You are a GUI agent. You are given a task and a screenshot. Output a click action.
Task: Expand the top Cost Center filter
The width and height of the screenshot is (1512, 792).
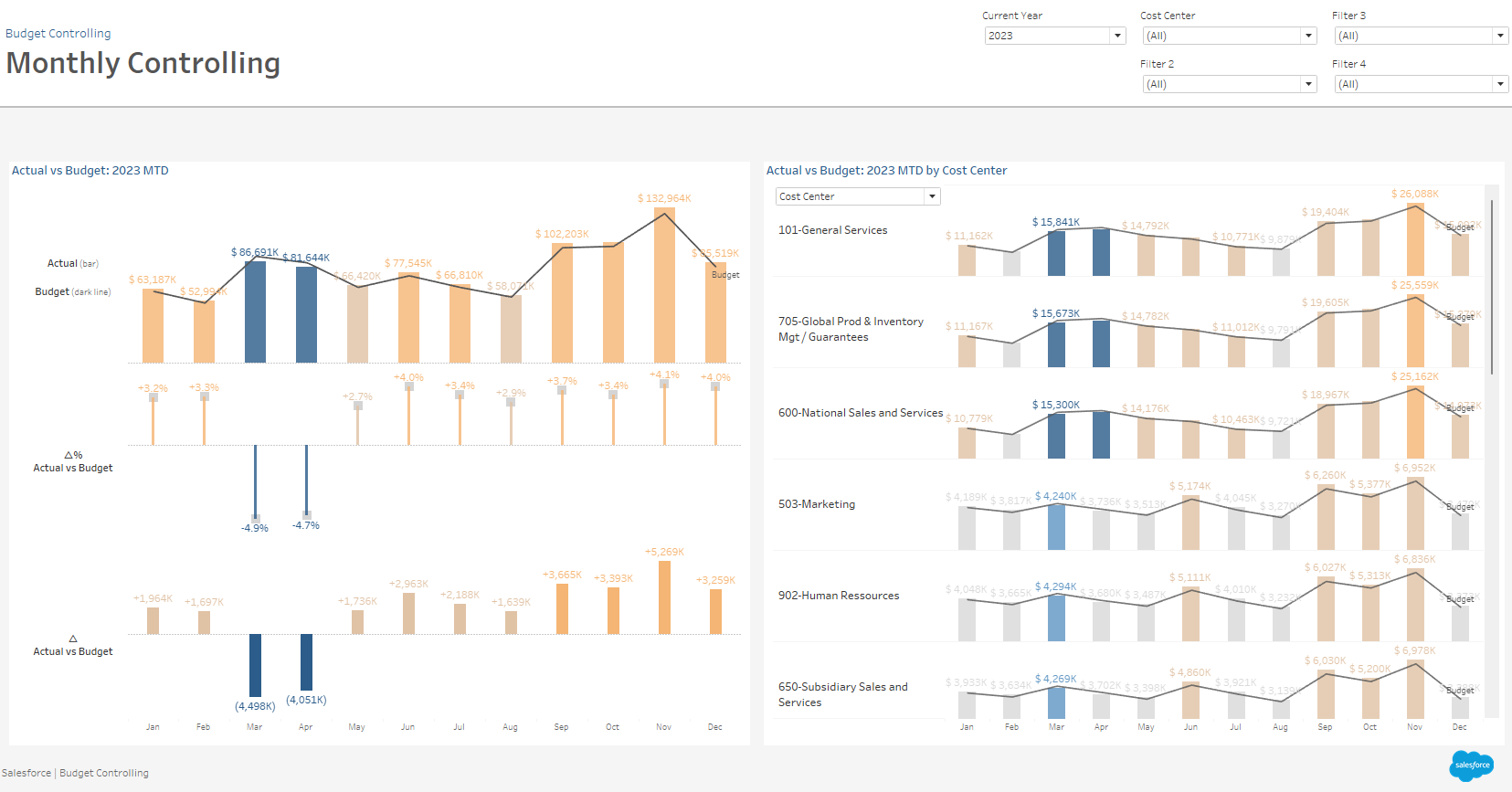(x=1228, y=36)
